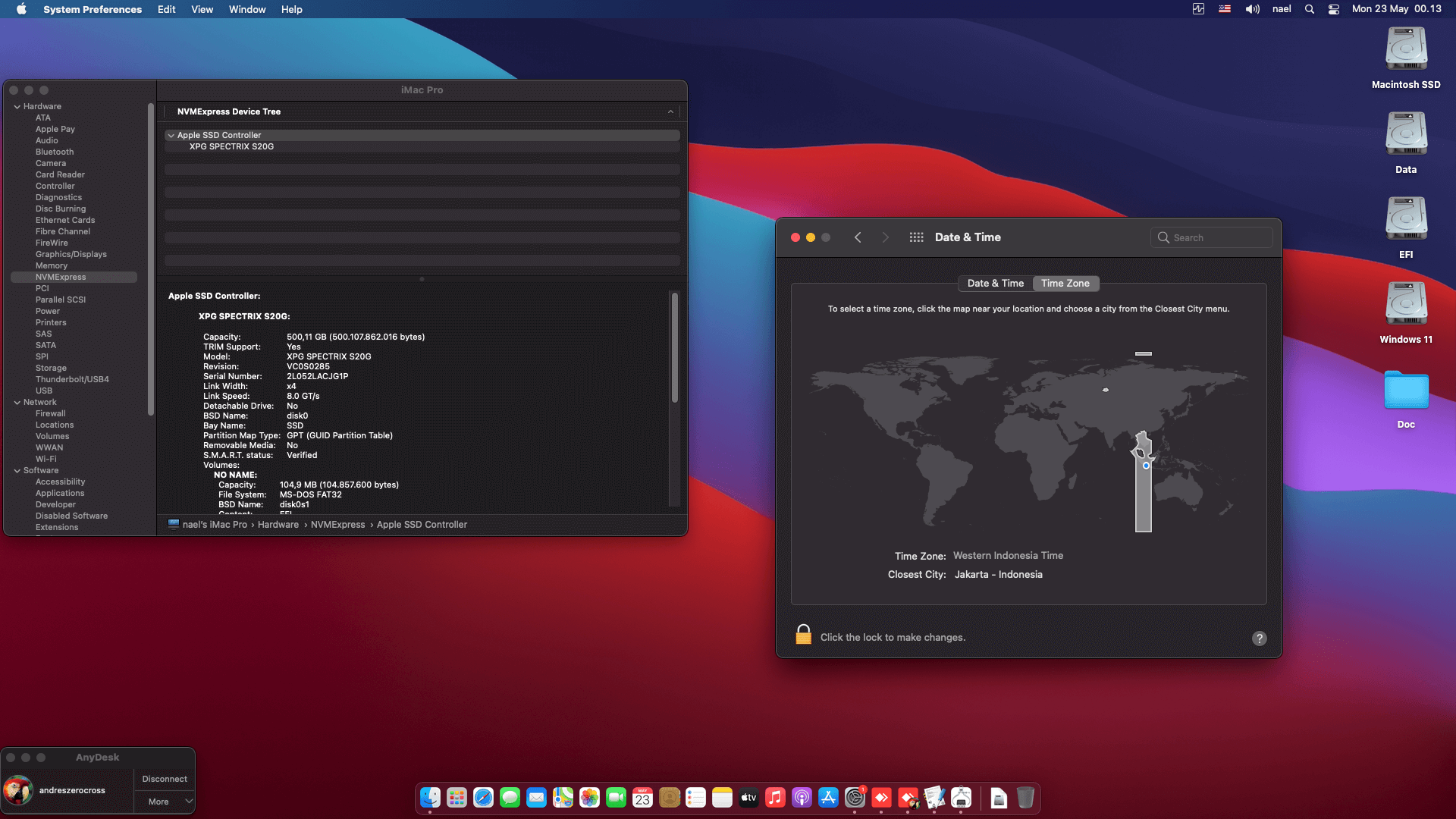Open Photos app in the Dock
Viewport: 1456px width, 819px height.
click(589, 798)
